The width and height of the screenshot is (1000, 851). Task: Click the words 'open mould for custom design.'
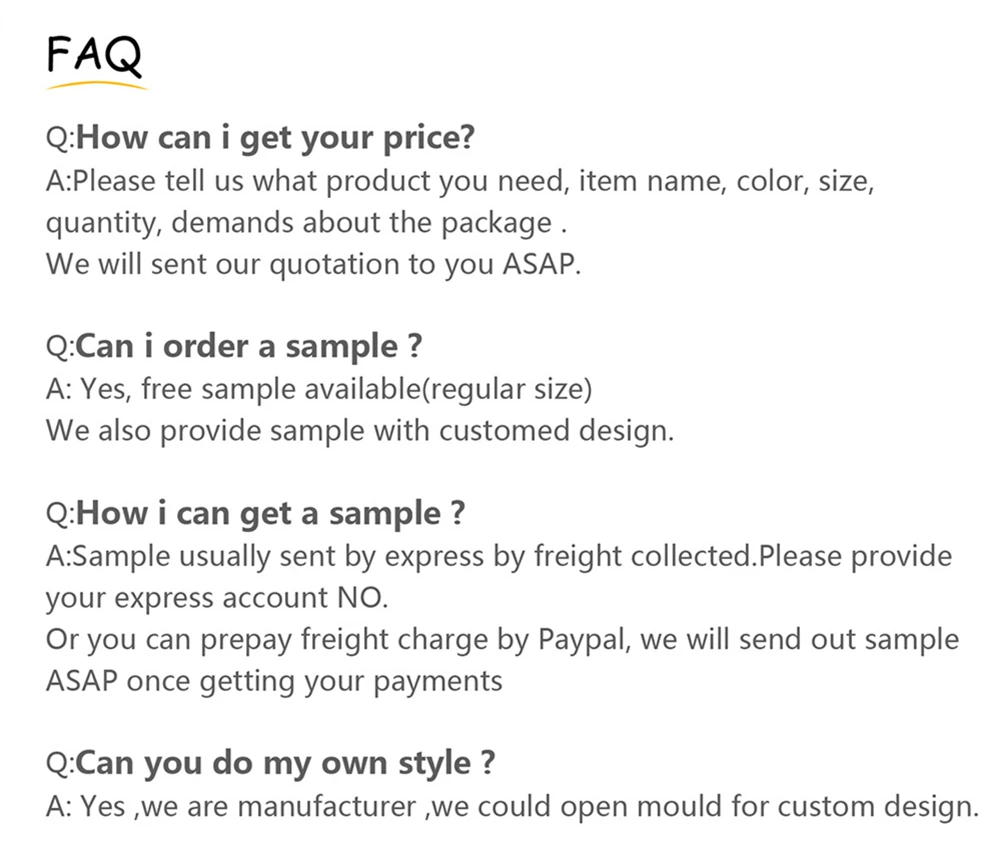tap(770, 806)
